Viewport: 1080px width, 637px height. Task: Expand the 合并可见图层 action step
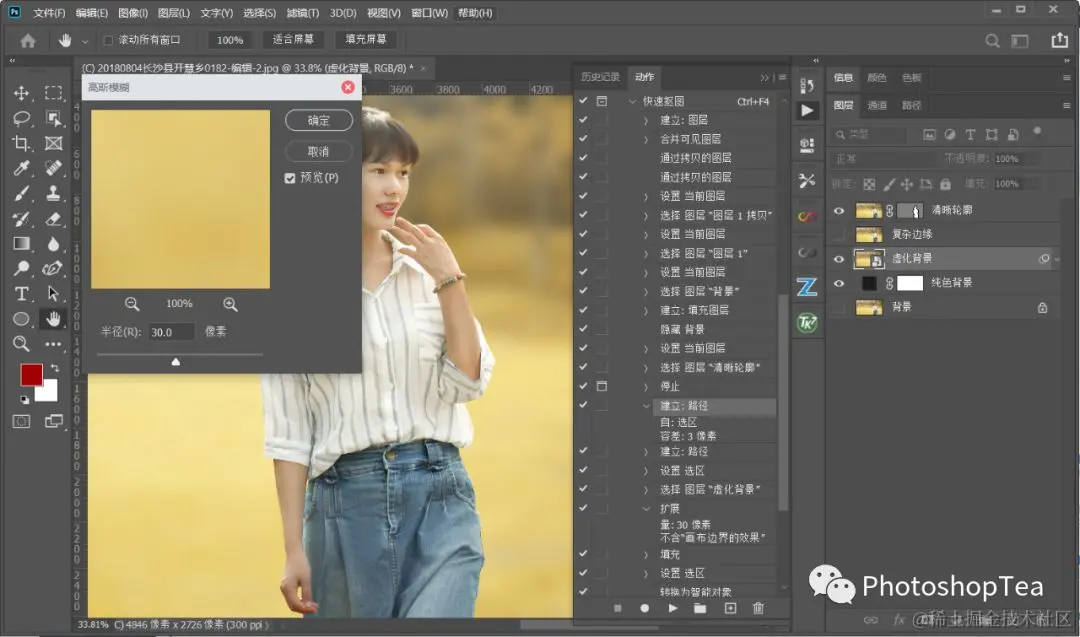point(645,140)
